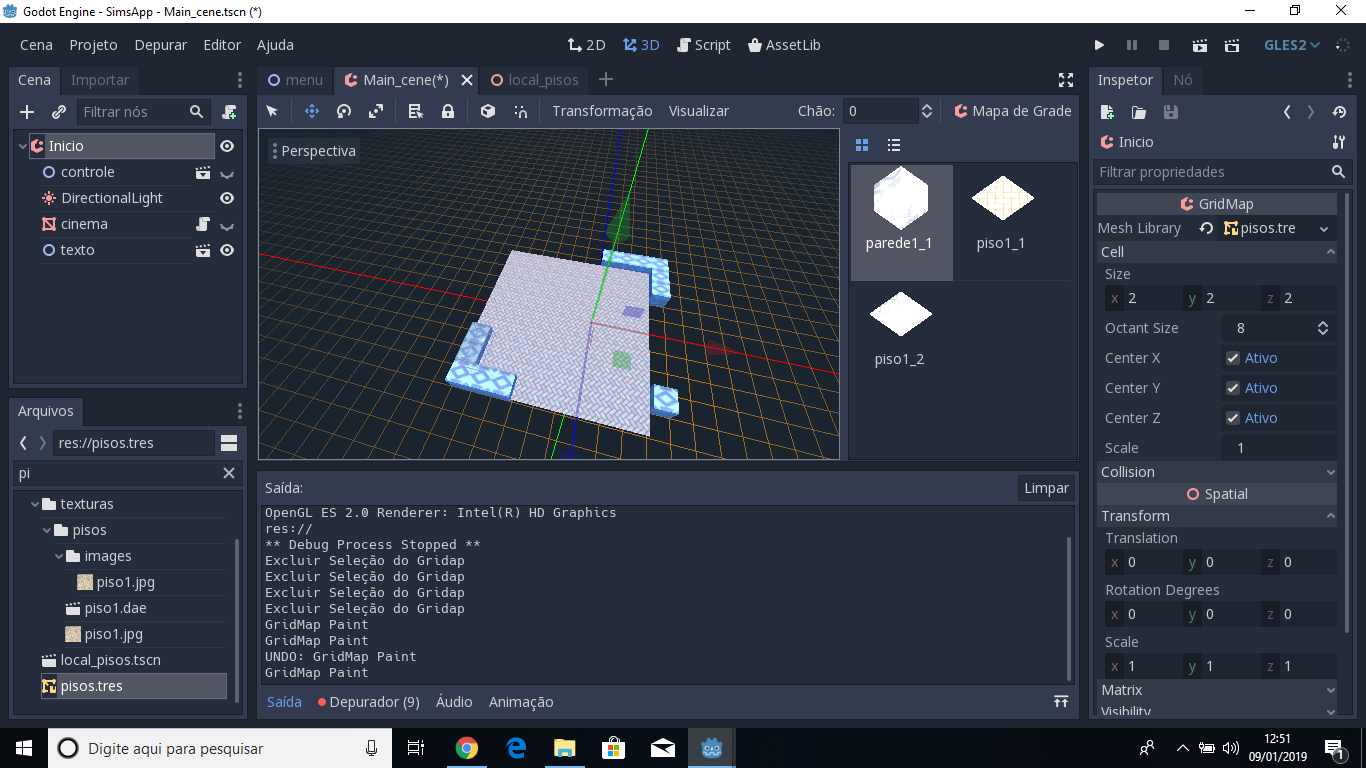Disable the Center X checkbox

coord(1233,357)
